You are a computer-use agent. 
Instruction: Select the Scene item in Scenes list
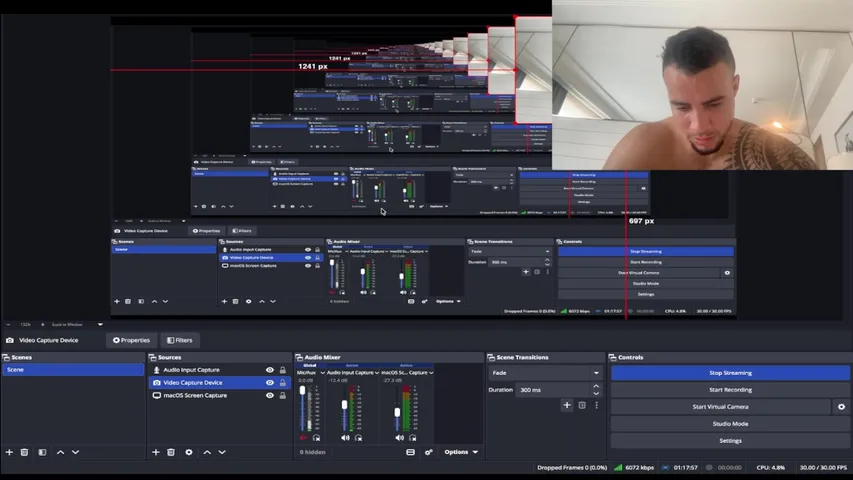(73, 370)
